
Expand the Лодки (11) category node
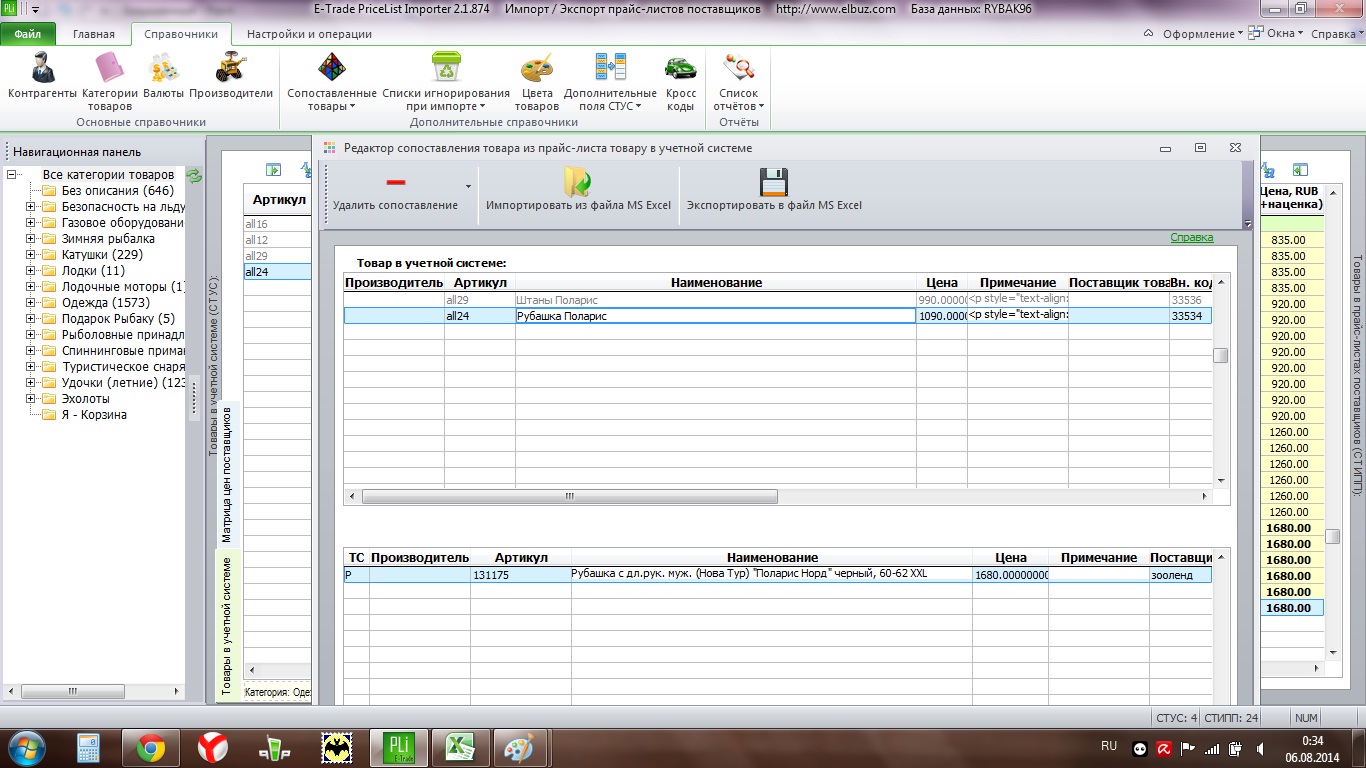[x=30, y=270]
